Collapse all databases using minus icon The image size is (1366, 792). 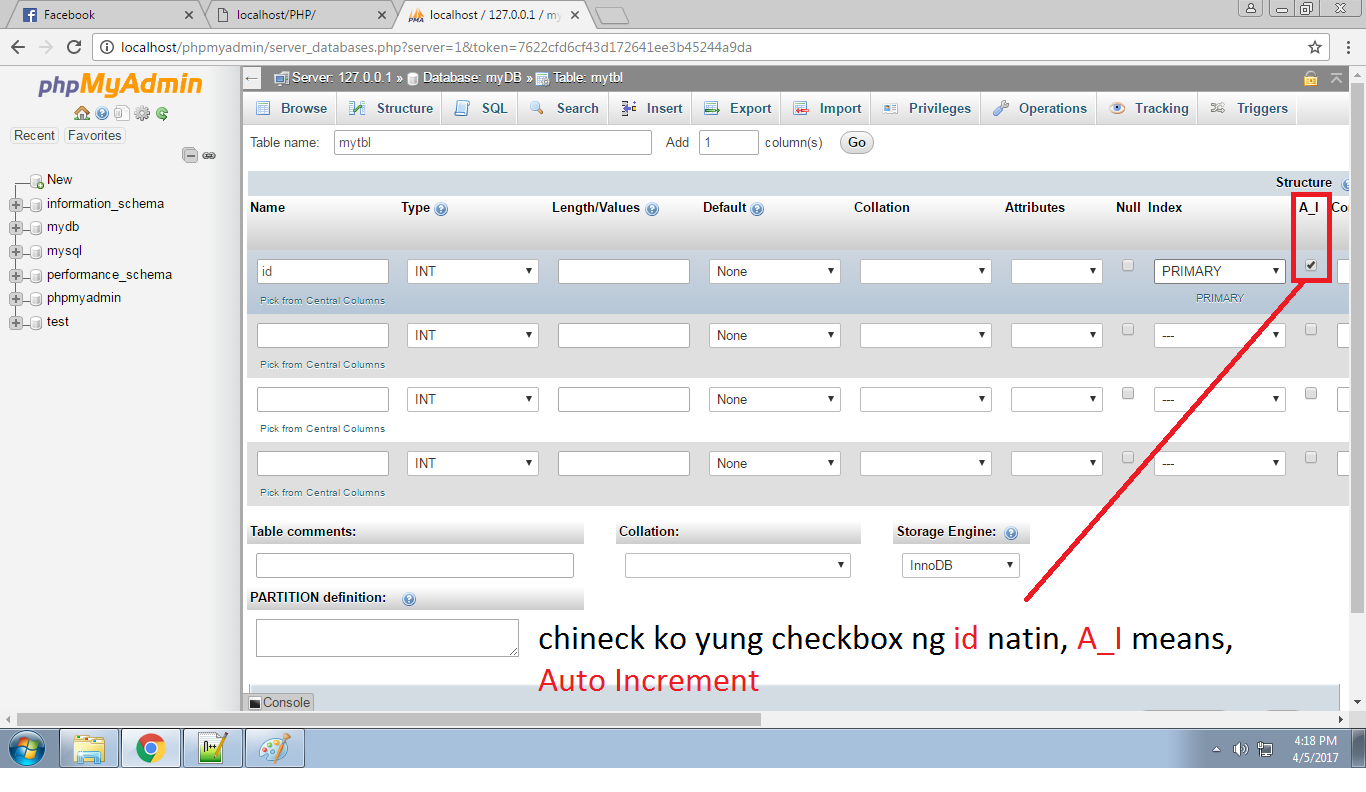pos(190,155)
